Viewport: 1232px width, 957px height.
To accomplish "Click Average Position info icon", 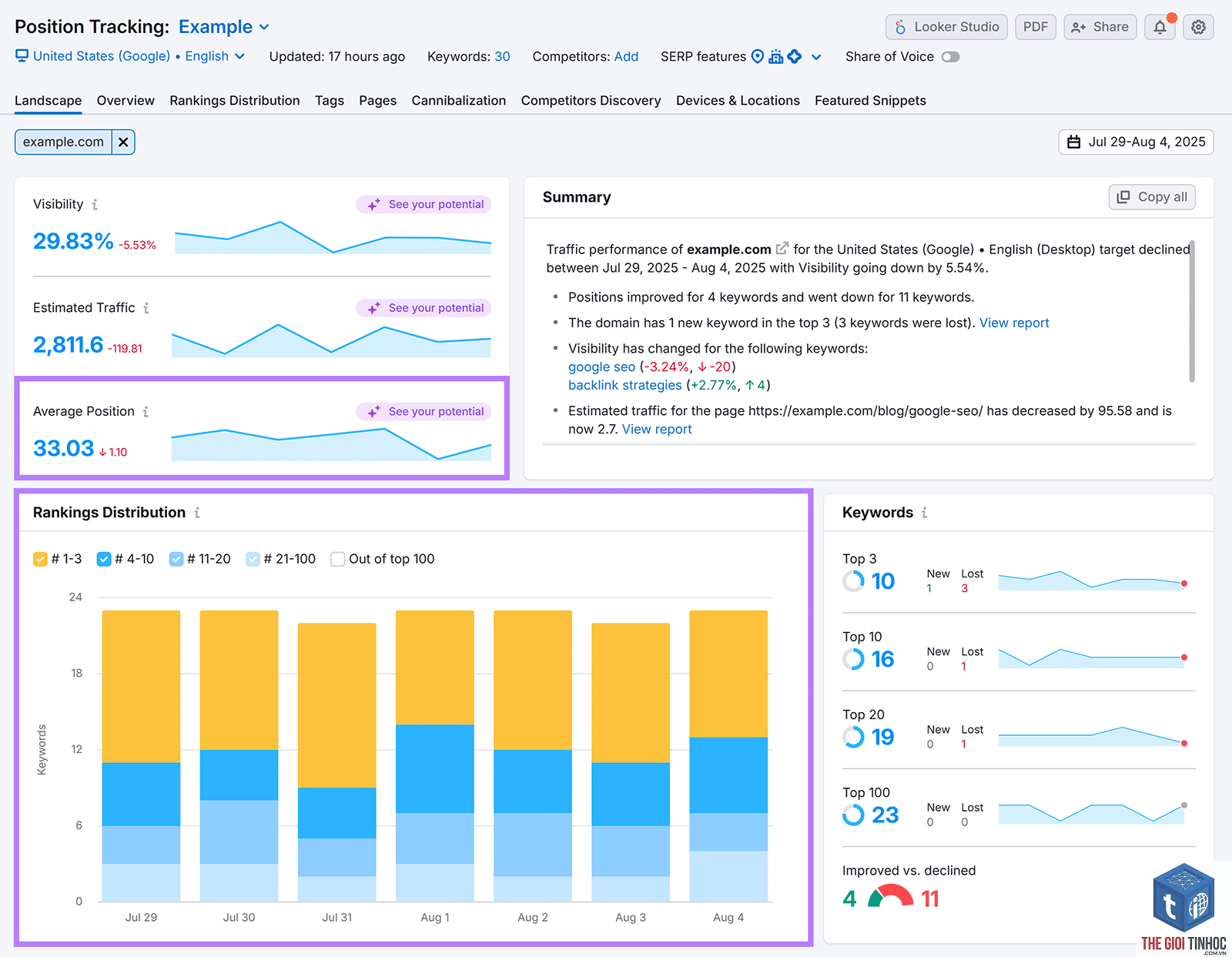I will [x=146, y=412].
